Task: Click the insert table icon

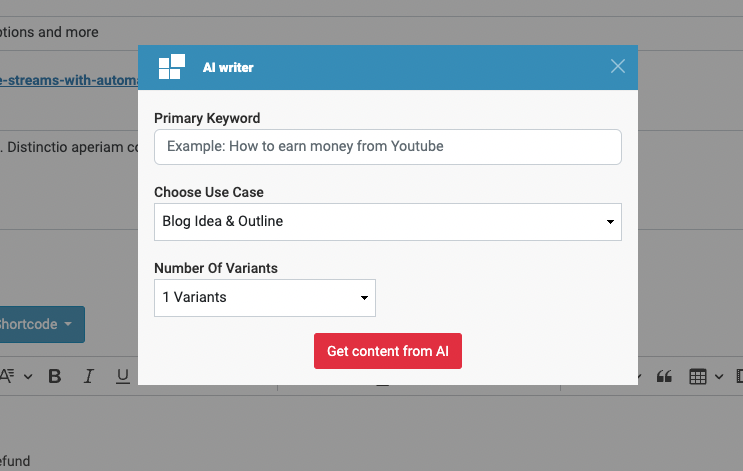Action: 698,377
